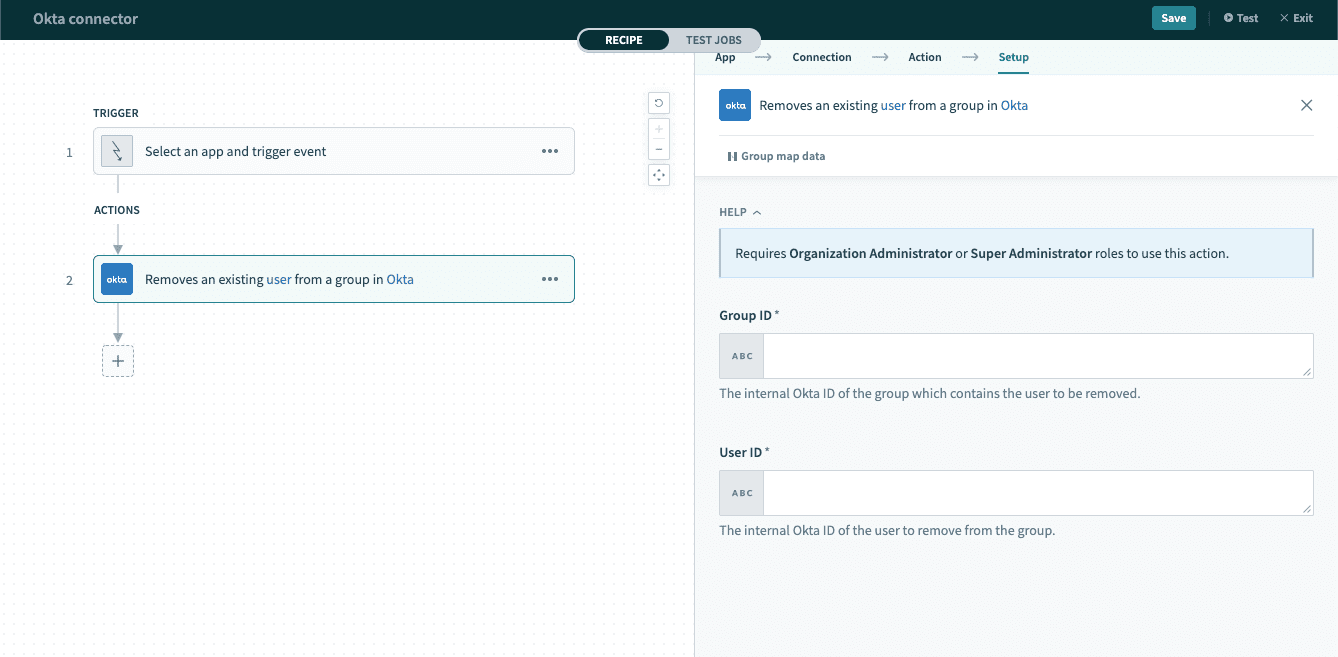Open the ellipsis menu on step 2

click(549, 279)
